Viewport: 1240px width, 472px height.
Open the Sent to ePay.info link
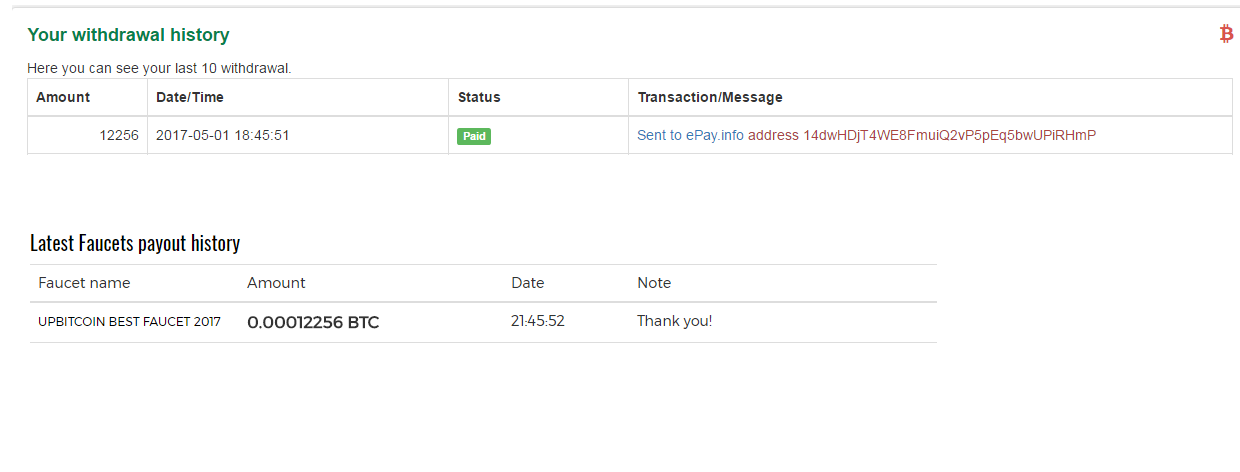pyautogui.click(x=690, y=135)
